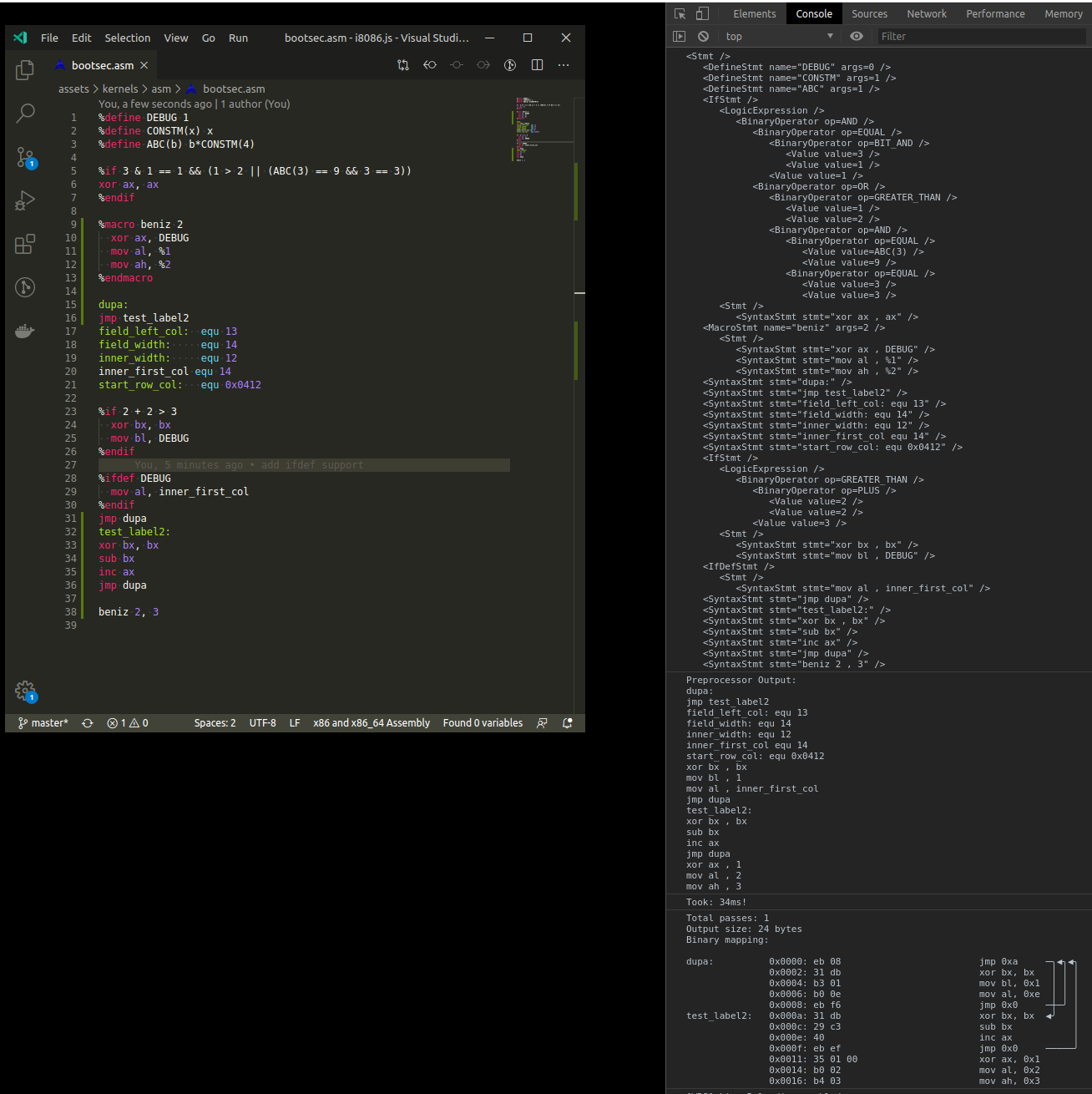Open the Run menu
Screen dimensions: 1092x1094
[x=238, y=38]
